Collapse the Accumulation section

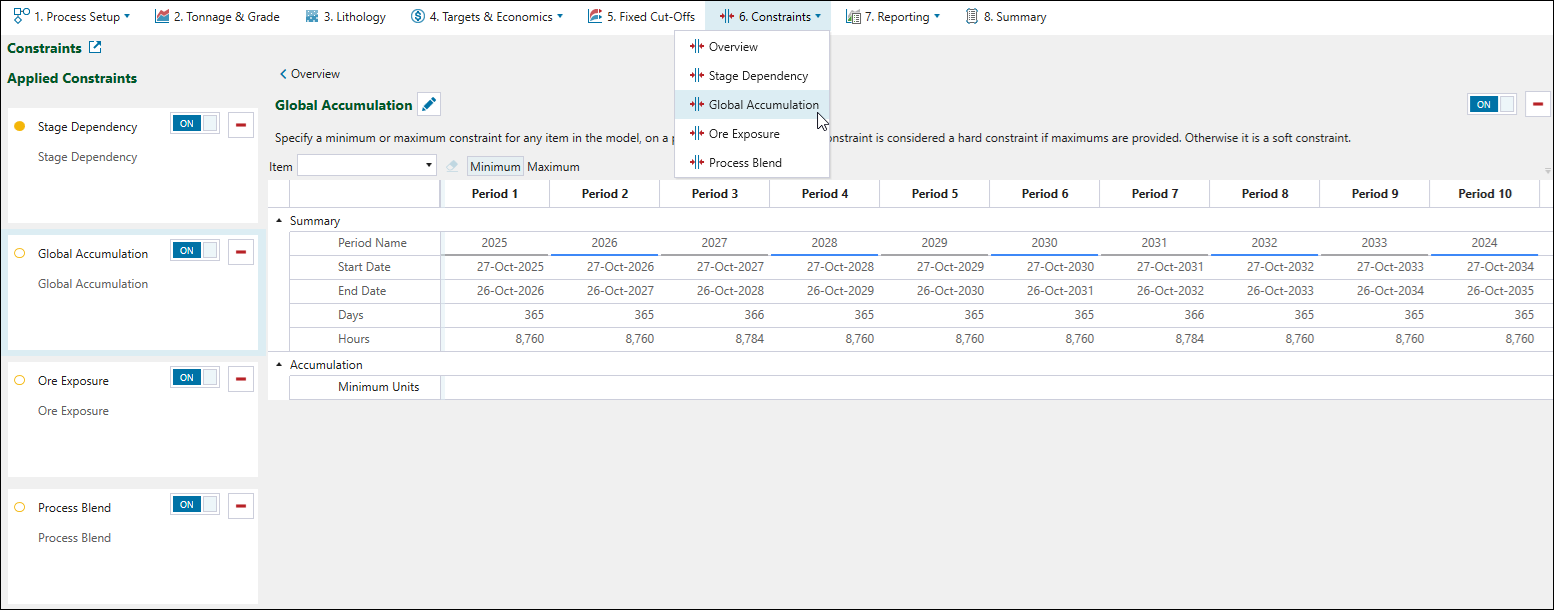(x=279, y=365)
